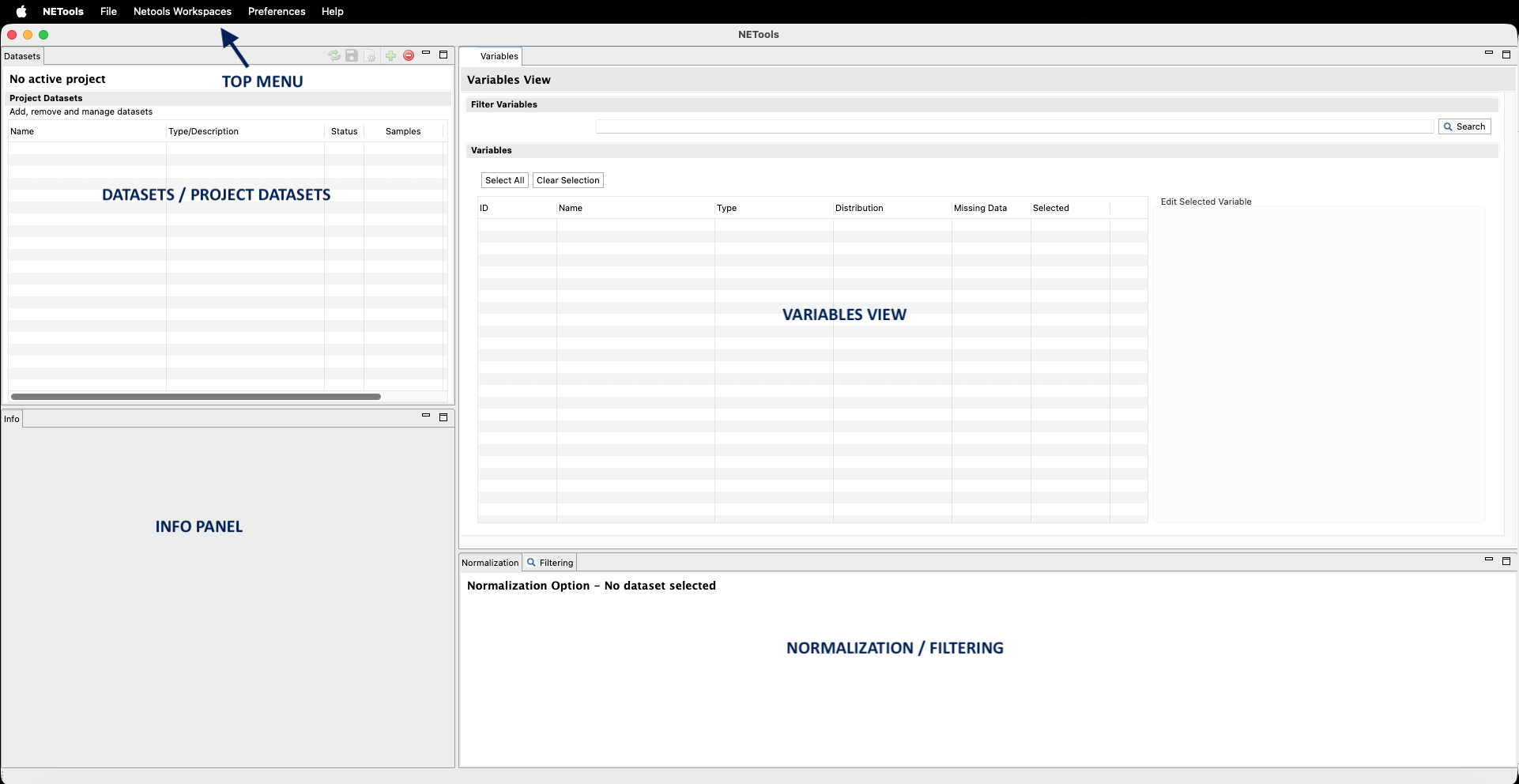1519x784 pixels.
Task: Open the NETools application menu
Action: tap(63, 11)
